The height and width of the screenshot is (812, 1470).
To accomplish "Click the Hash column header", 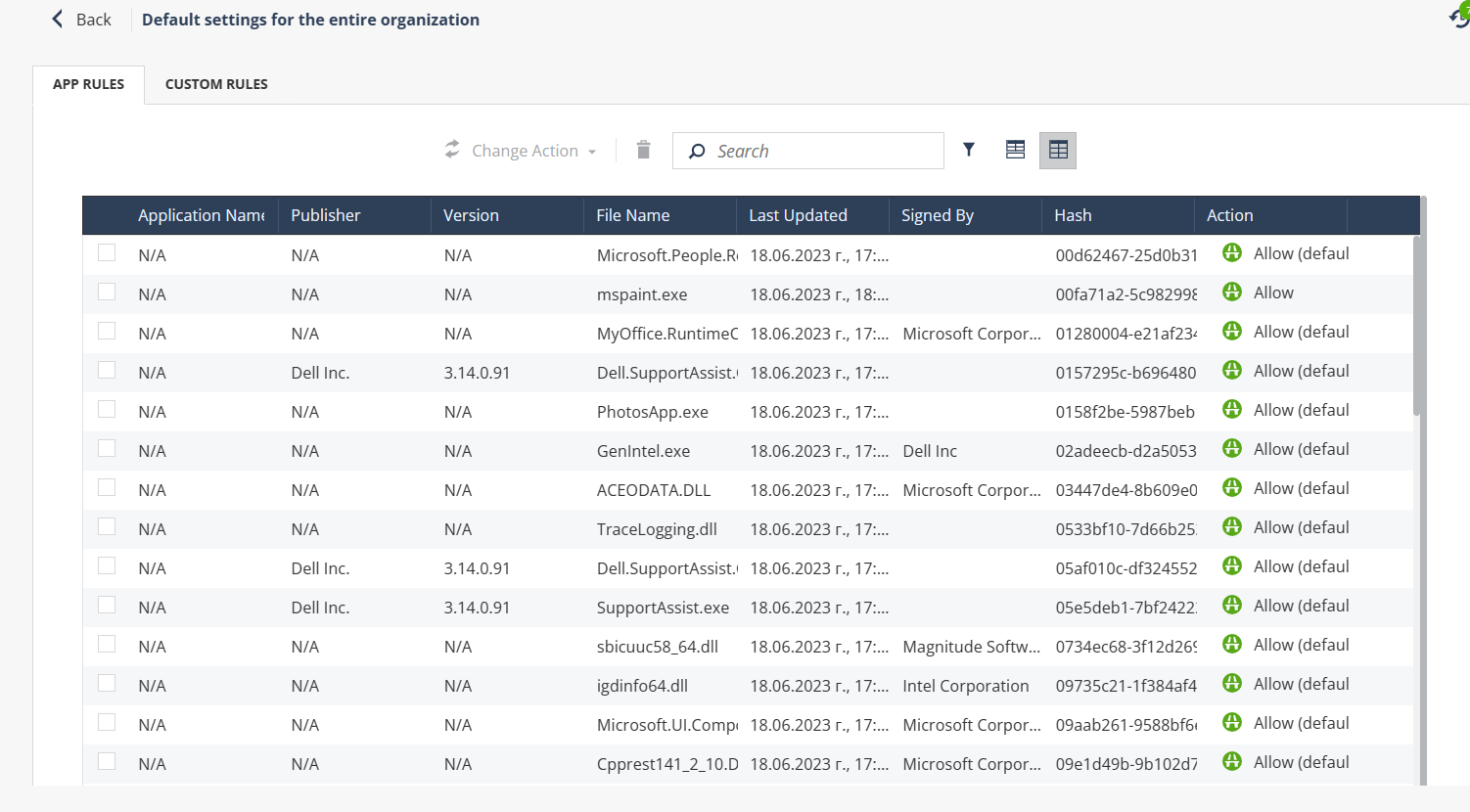I will tap(1073, 215).
